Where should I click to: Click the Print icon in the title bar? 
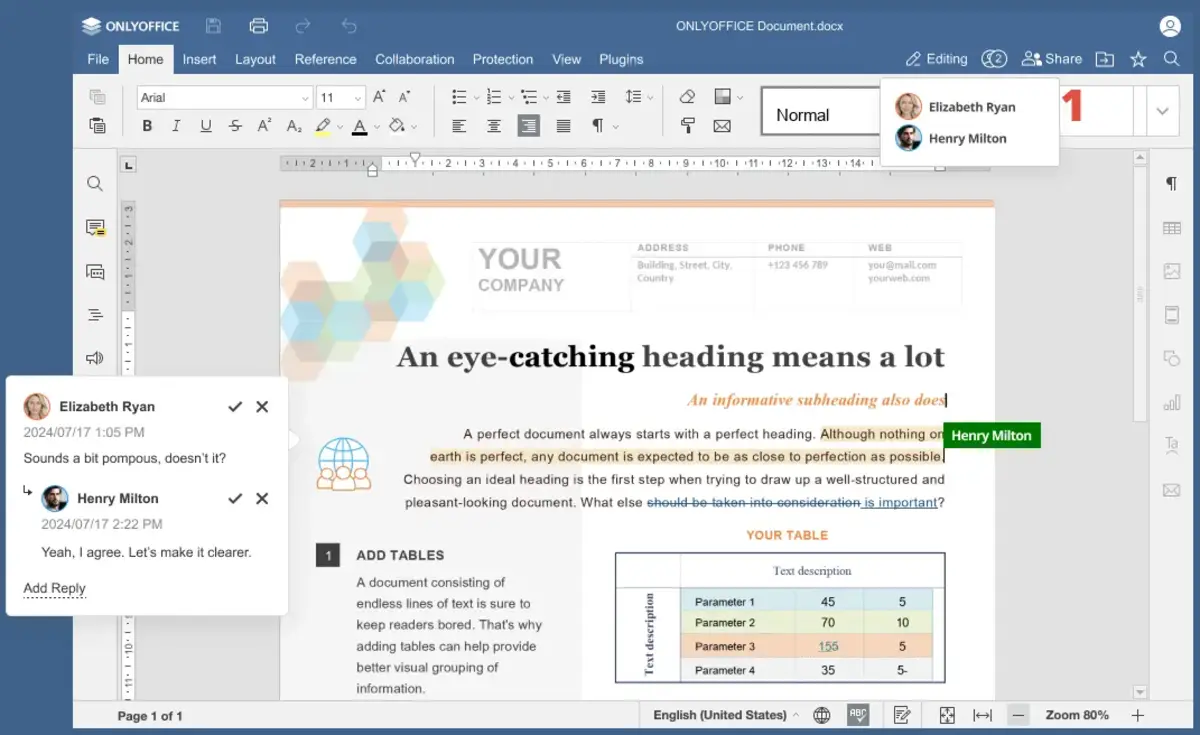tap(259, 26)
